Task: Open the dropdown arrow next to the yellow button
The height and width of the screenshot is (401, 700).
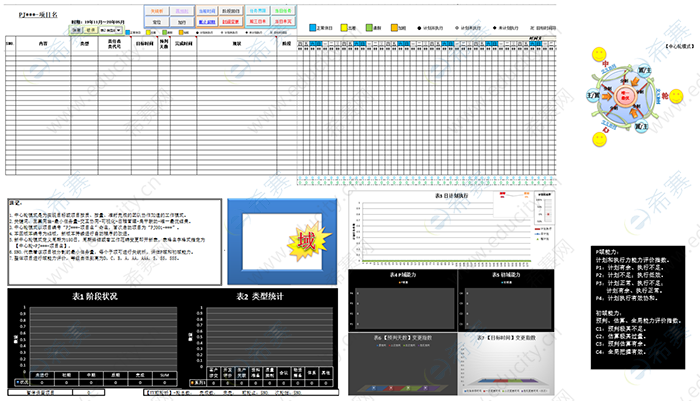Action: point(119,30)
